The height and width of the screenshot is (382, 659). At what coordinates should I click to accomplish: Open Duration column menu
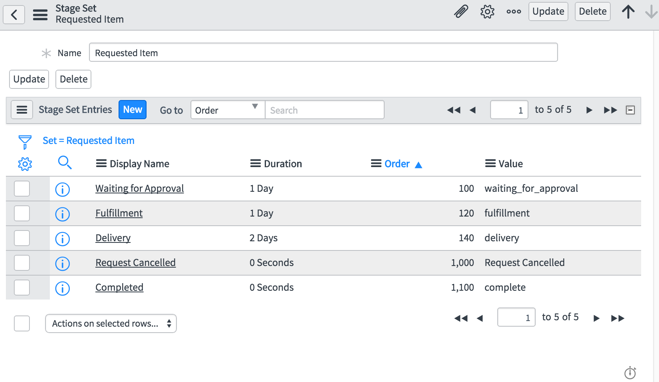255,163
